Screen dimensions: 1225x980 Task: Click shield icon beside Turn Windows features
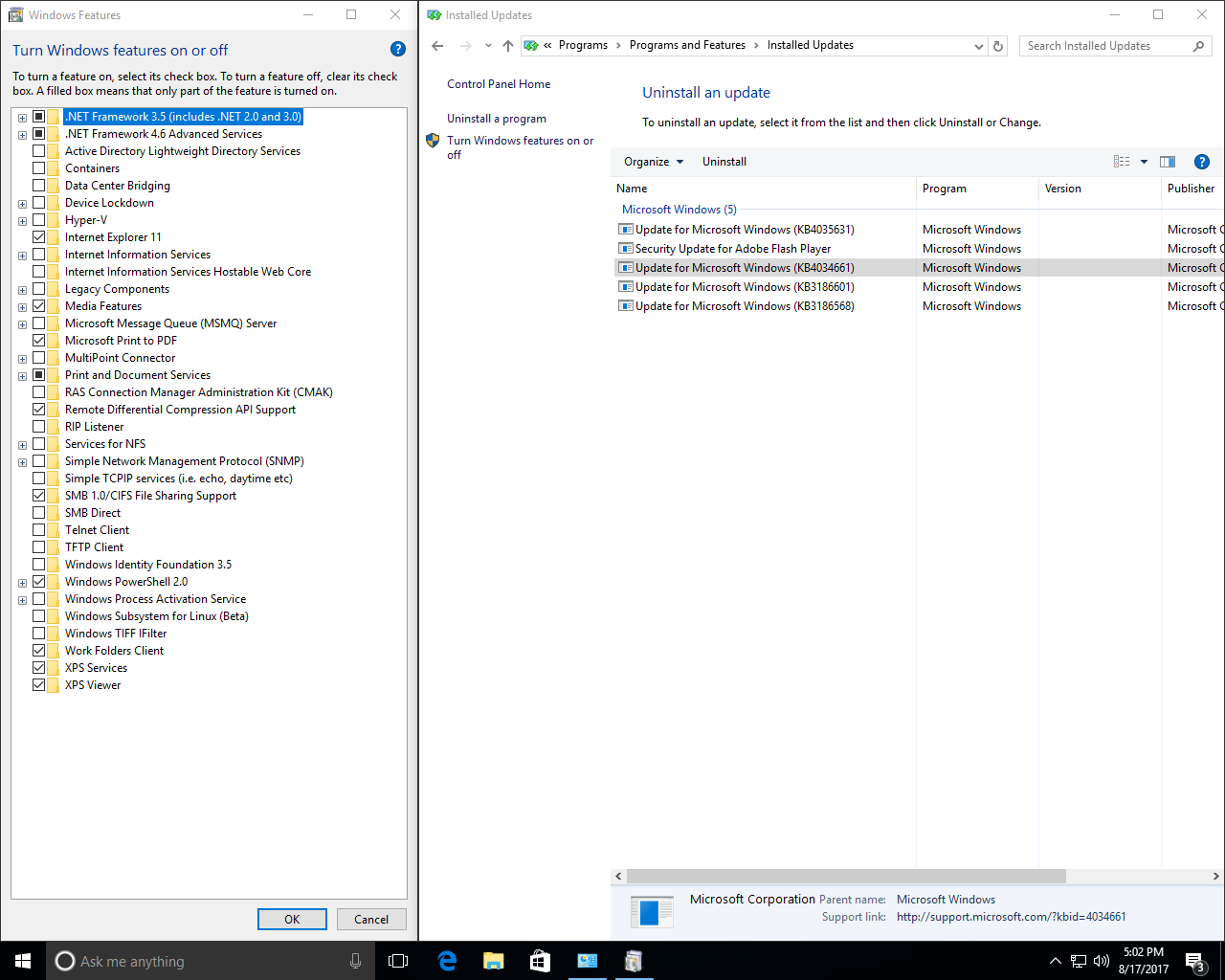coord(433,141)
